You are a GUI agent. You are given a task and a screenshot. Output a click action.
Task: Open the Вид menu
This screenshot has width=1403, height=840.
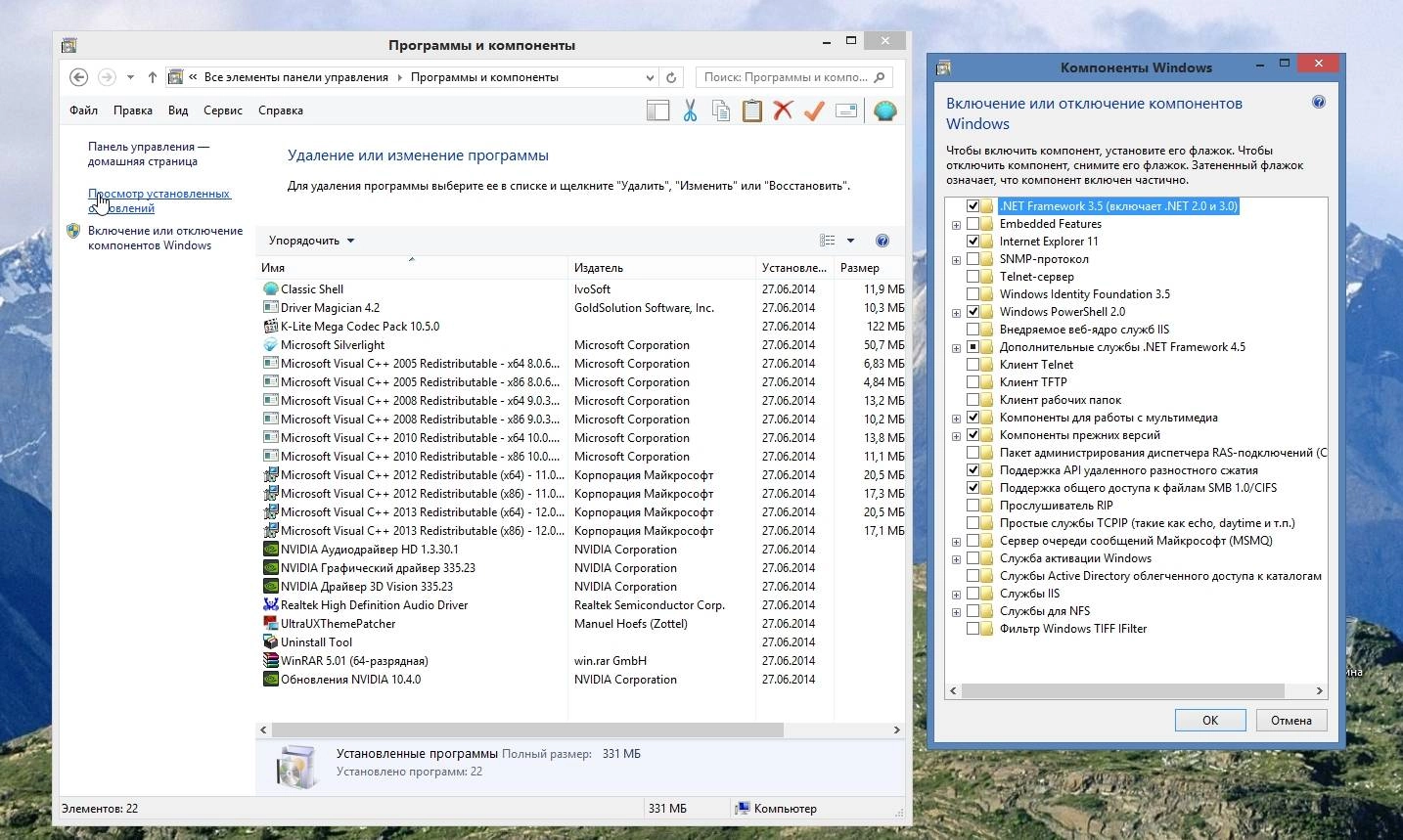tap(177, 111)
